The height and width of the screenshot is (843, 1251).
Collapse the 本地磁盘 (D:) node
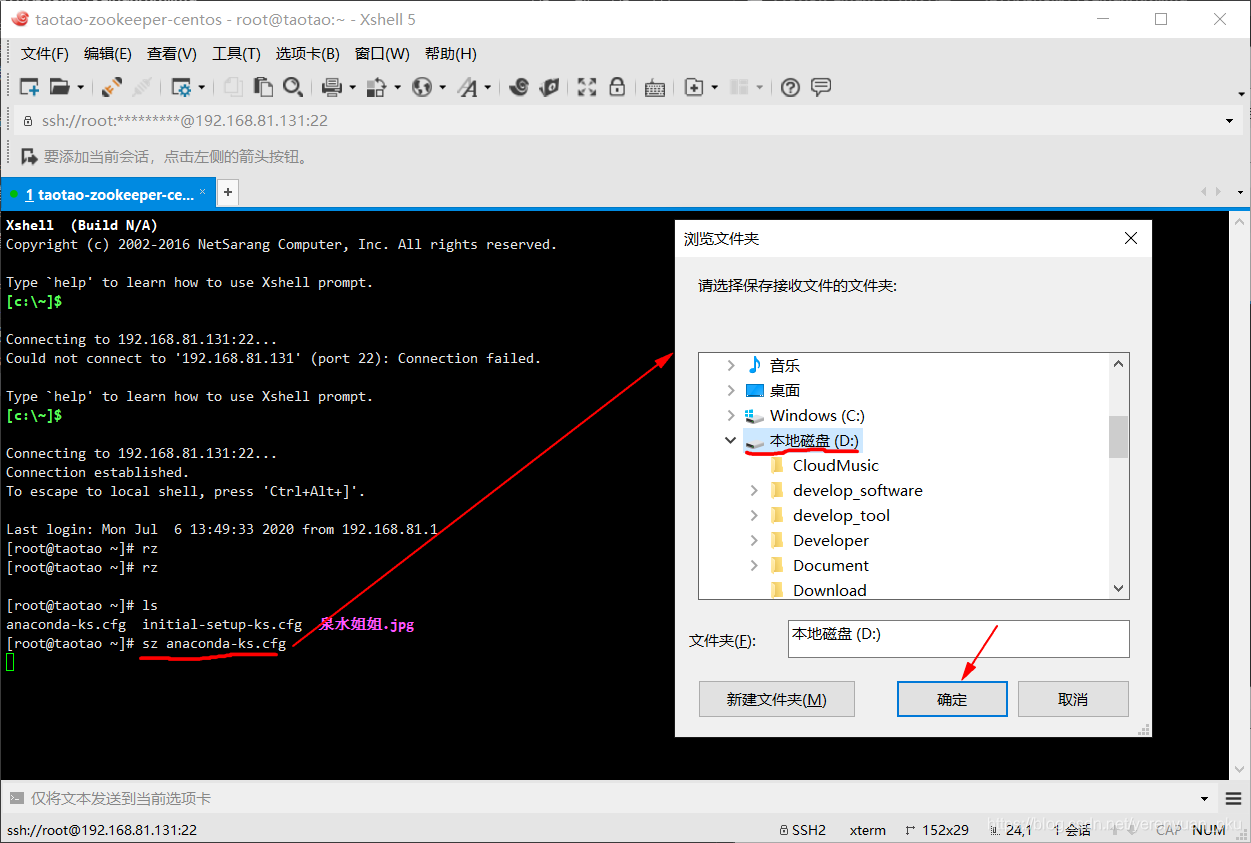pos(731,440)
